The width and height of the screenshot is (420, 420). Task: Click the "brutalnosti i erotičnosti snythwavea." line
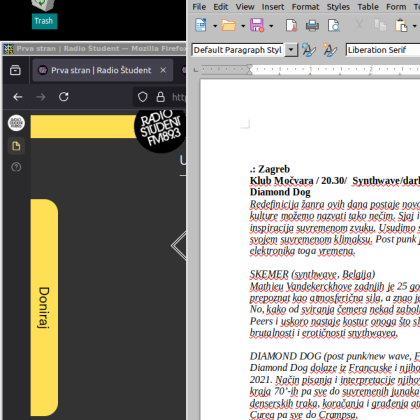click(324, 333)
